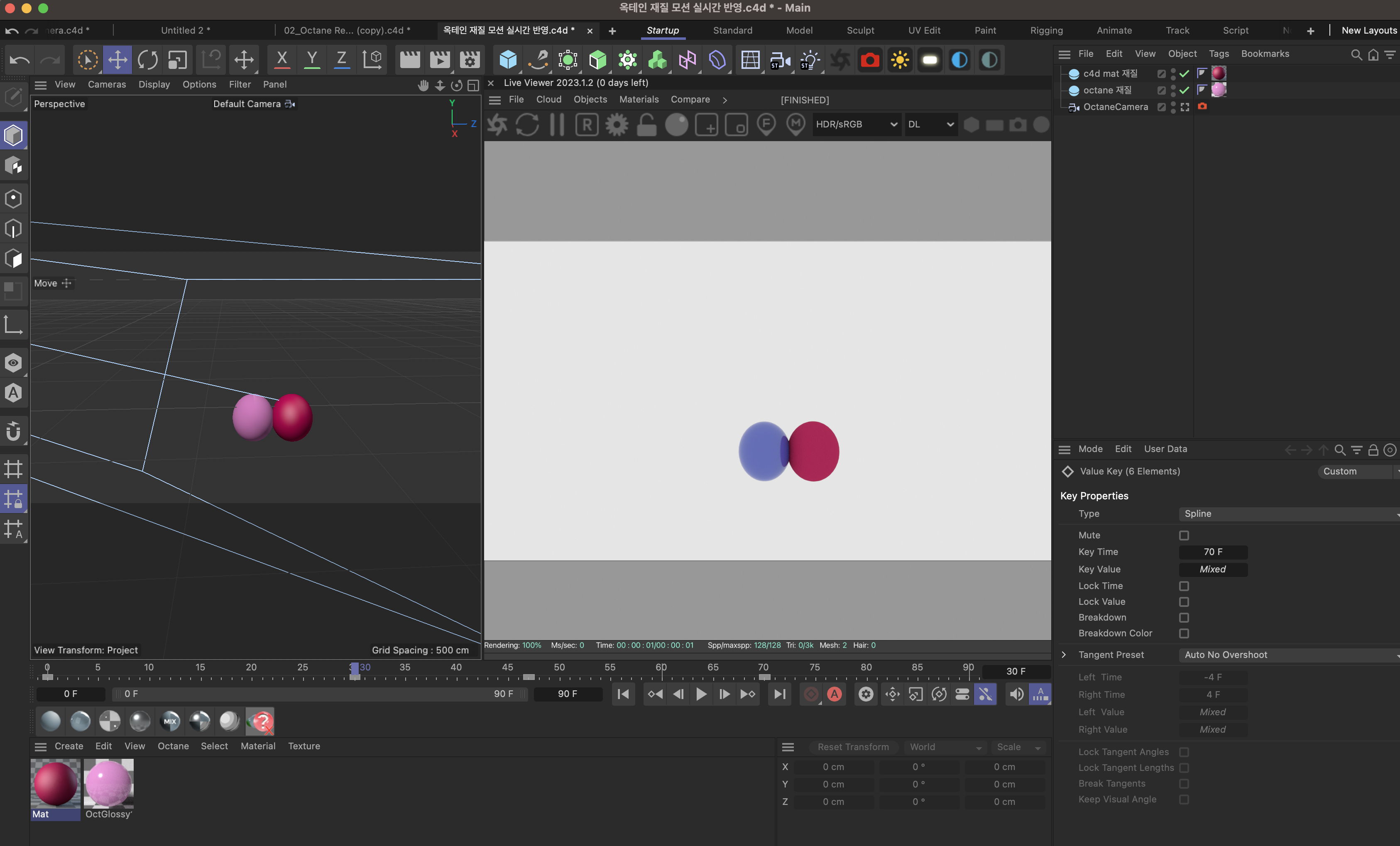The height and width of the screenshot is (846, 1400).
Task: Click the Rotate tool icon
Action: [x=148, y=61]
